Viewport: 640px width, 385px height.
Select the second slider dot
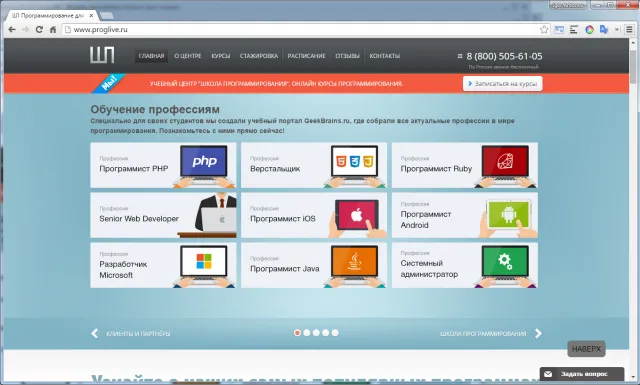(307, 333)
